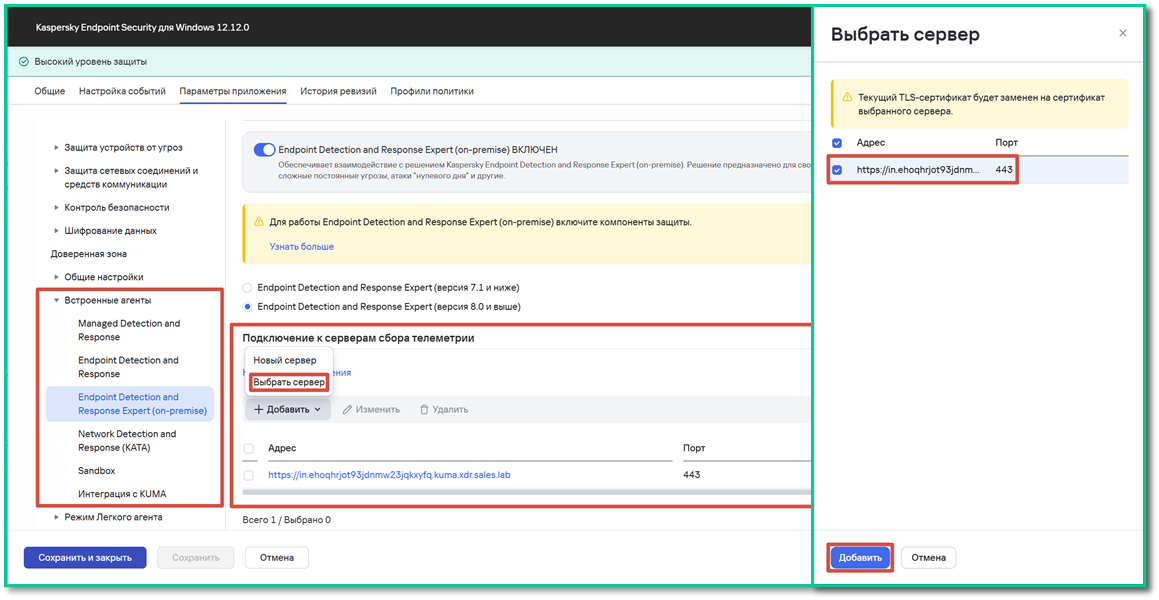The width and height of the screenshot is (1159, 600).
Task: Check the kuma.xdr.sales.lab server row checkbox
Action: pyautogui.click(x=248, y=475)
